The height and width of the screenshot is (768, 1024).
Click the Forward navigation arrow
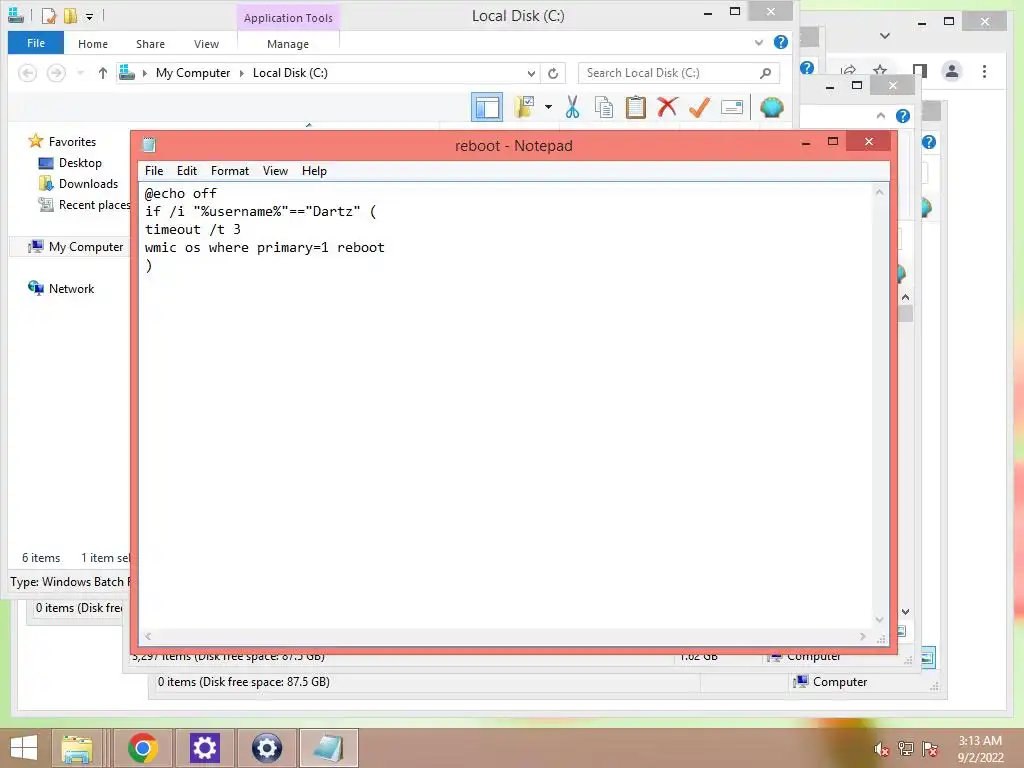click(x=56, y=73)
